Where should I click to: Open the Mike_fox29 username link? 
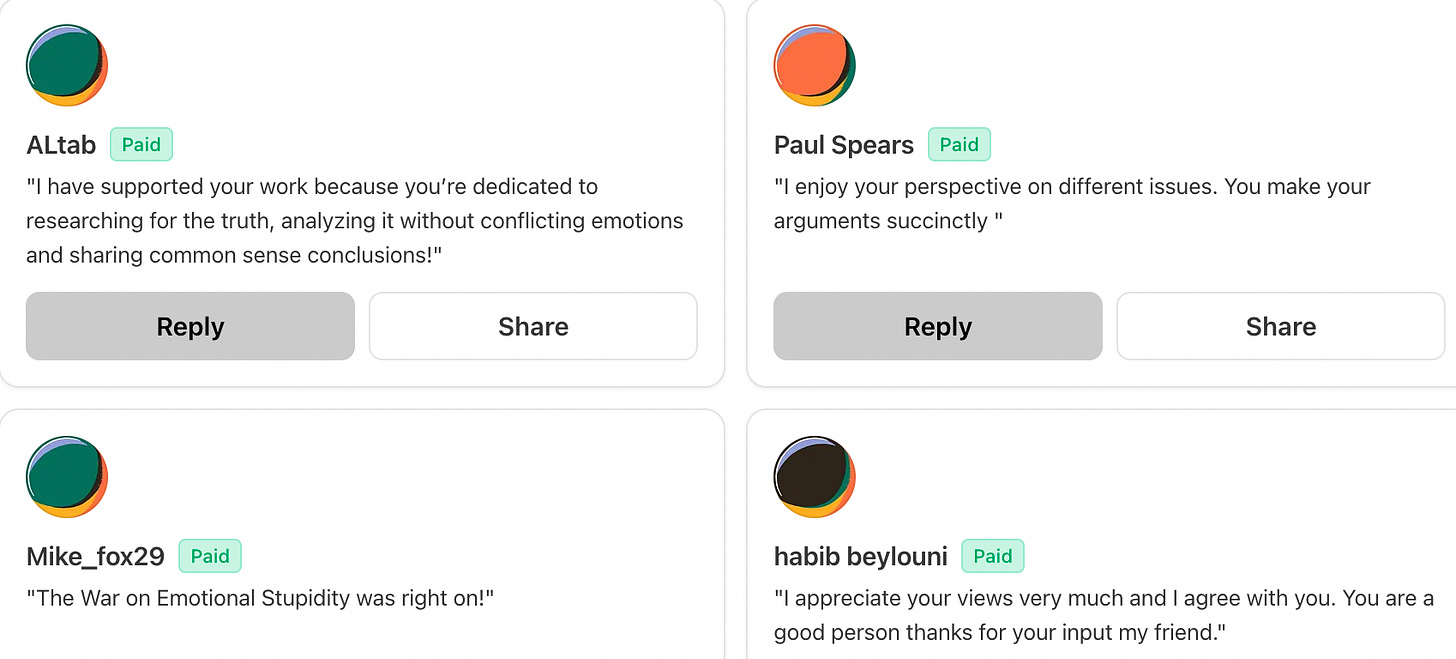tap(95, 557)
